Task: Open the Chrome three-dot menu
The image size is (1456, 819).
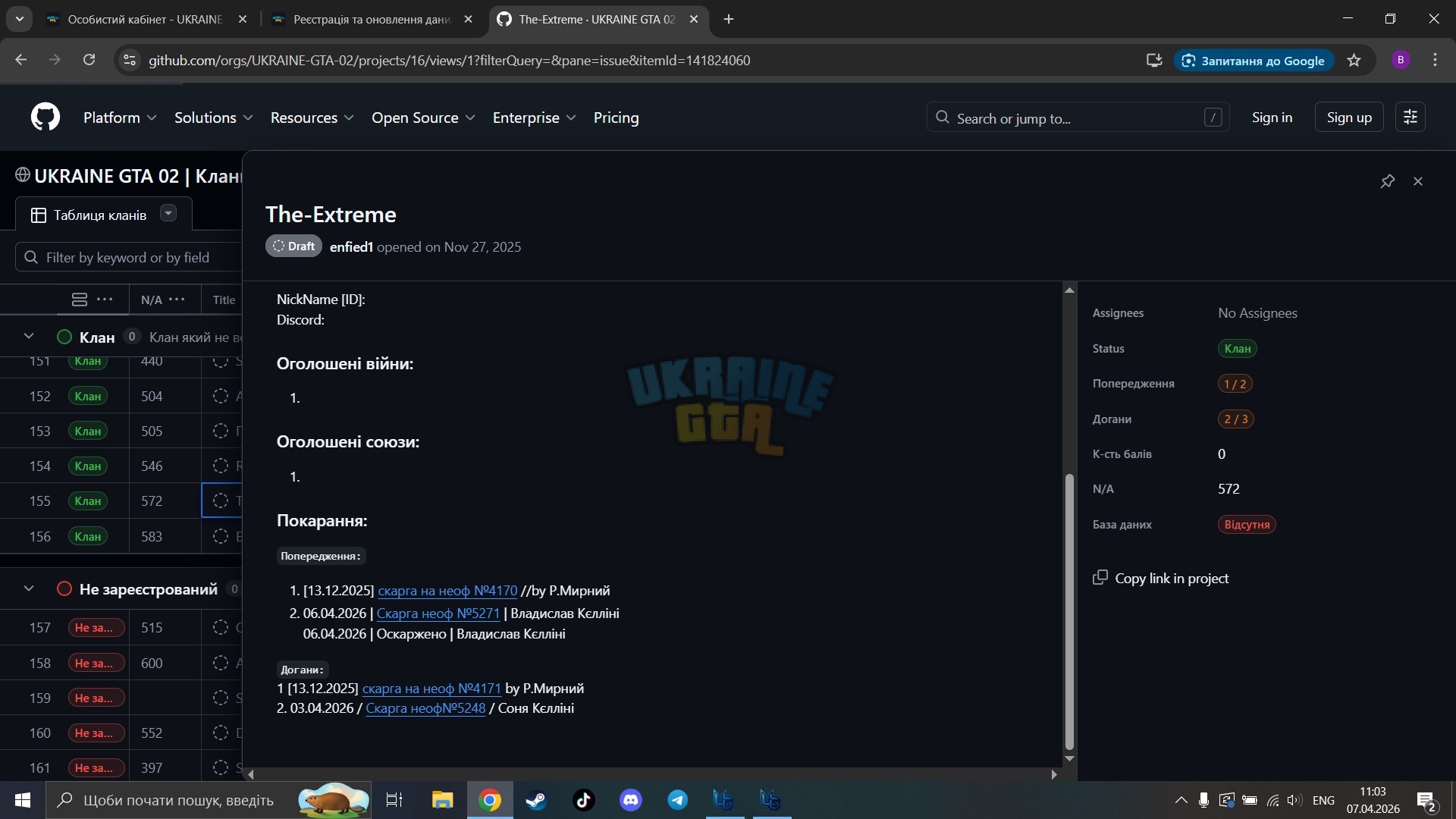Action: [1435, 60]
